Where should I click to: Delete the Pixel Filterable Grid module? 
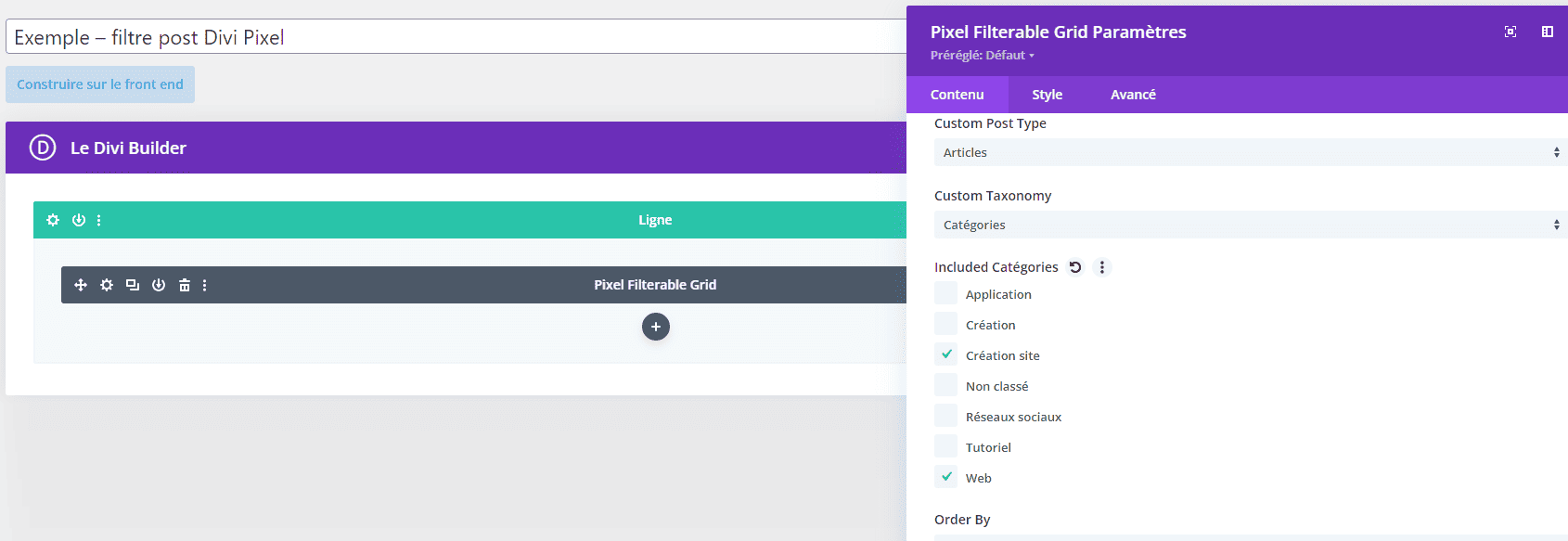pyautogui.click(x=185, y=285)
